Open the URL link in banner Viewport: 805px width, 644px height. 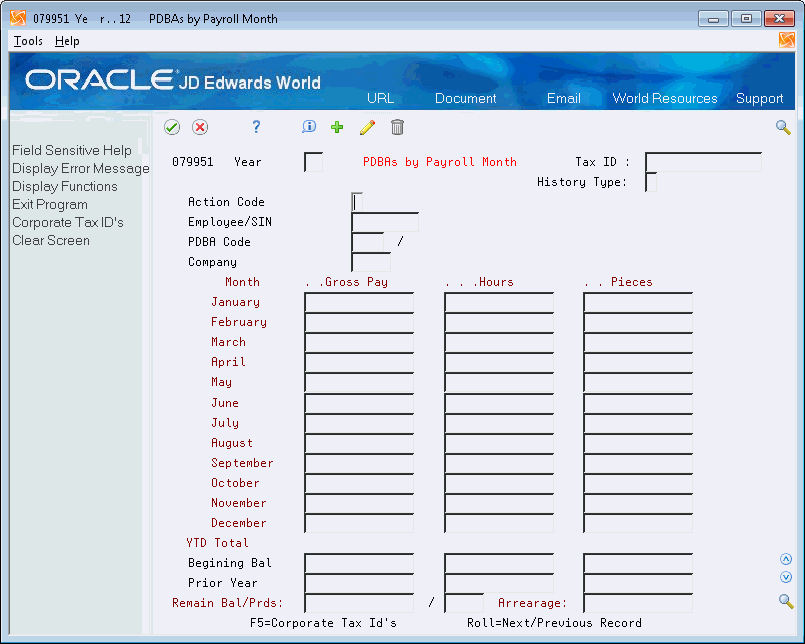[380, 98]
